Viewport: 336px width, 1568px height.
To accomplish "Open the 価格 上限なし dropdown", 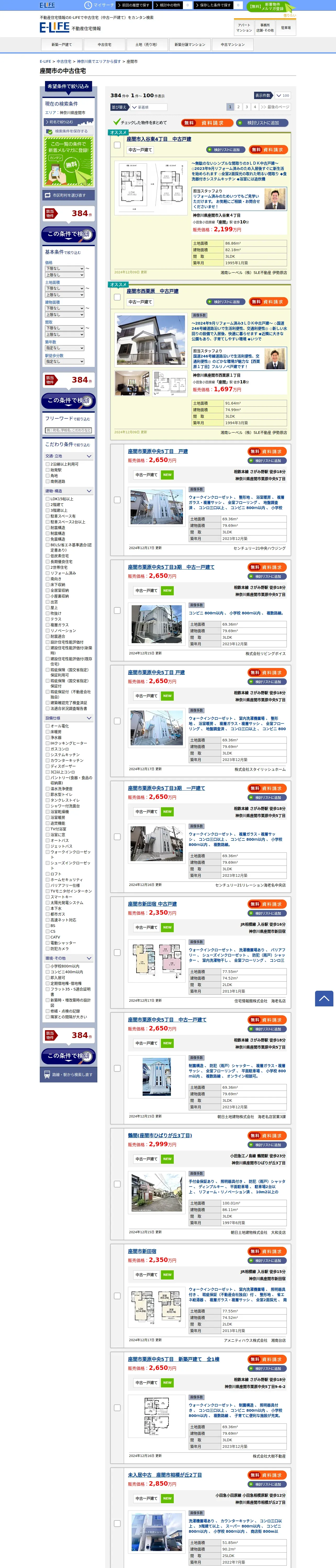I will click(x=64, y=275).
